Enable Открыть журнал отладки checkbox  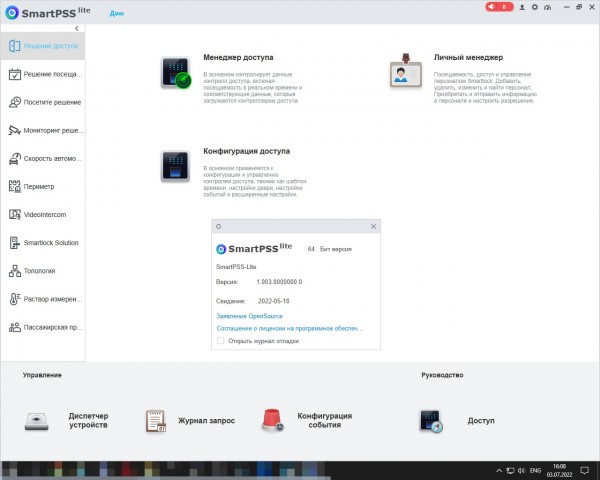click(x=220, y=341)
